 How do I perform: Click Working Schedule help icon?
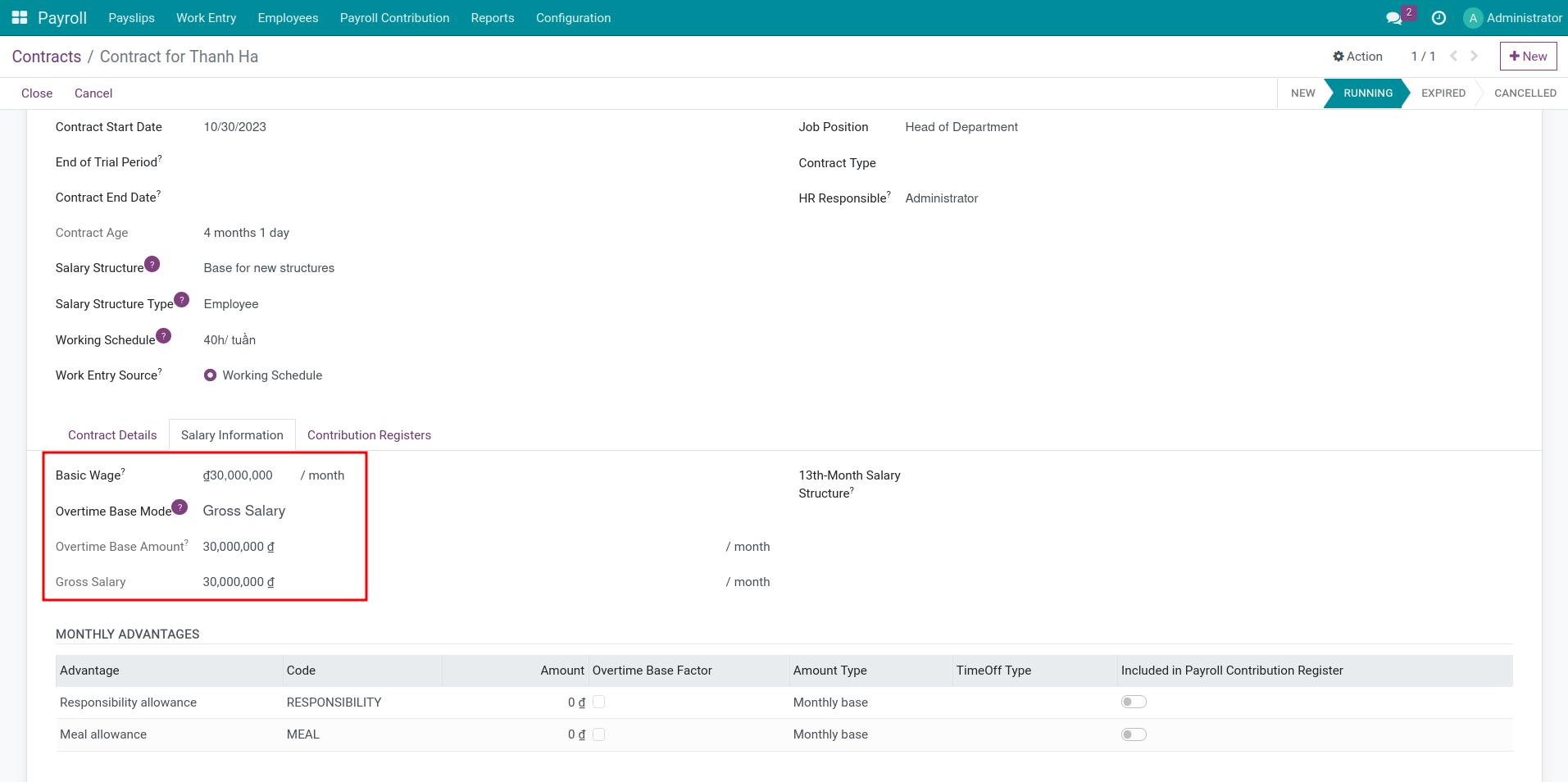(x=163, y=336)
